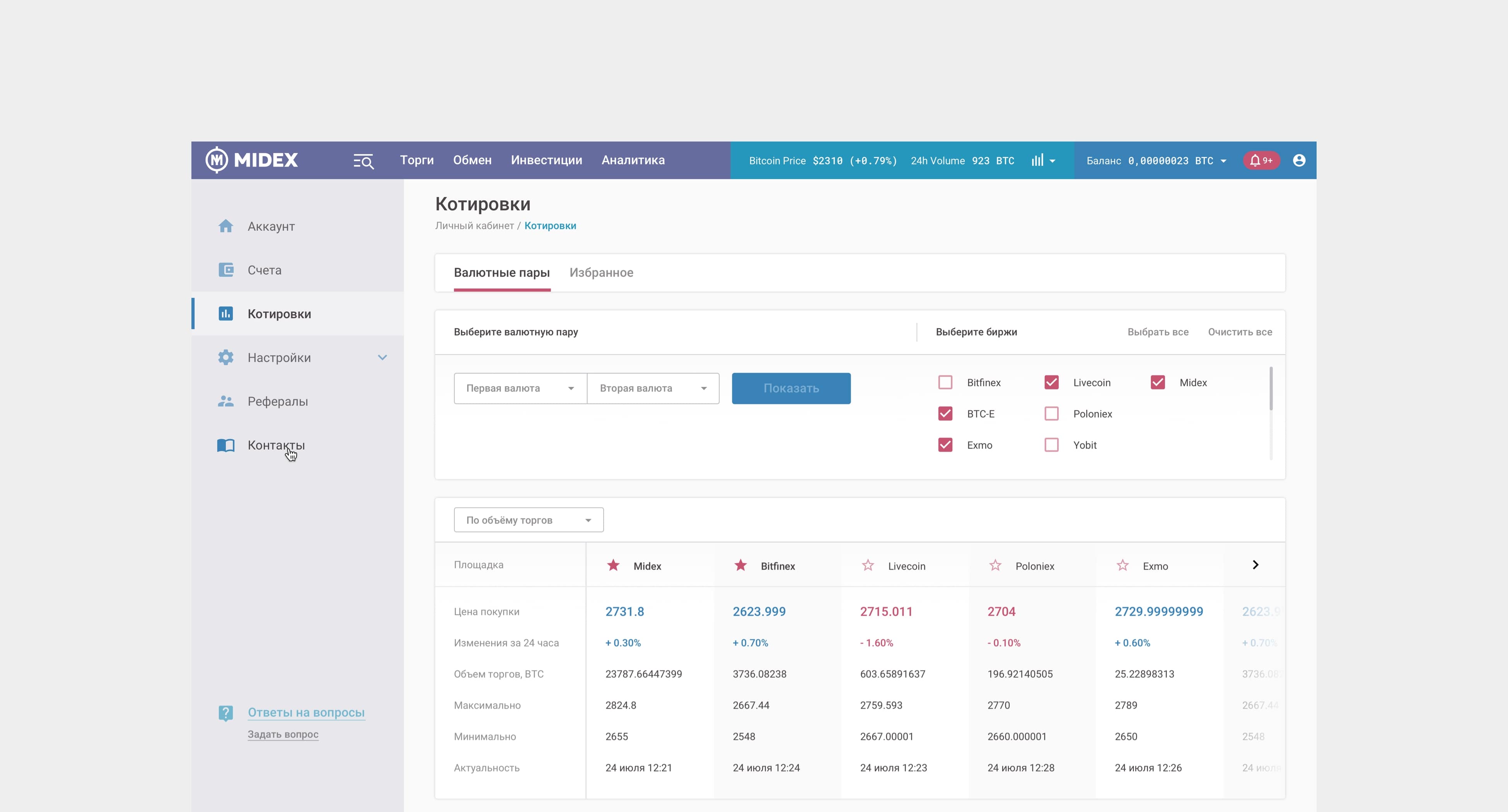Viewport: 1508px width, 812px height.
Task: Open the Аналитика menu
Action: pos(633,160)
